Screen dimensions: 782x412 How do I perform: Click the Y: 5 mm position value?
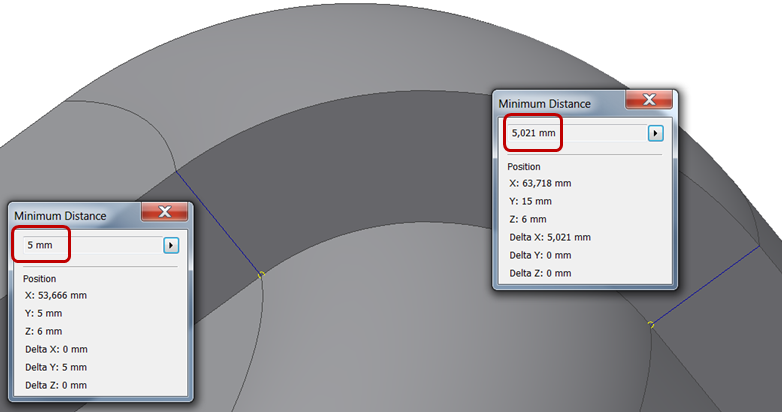click(x=43, y=313)
